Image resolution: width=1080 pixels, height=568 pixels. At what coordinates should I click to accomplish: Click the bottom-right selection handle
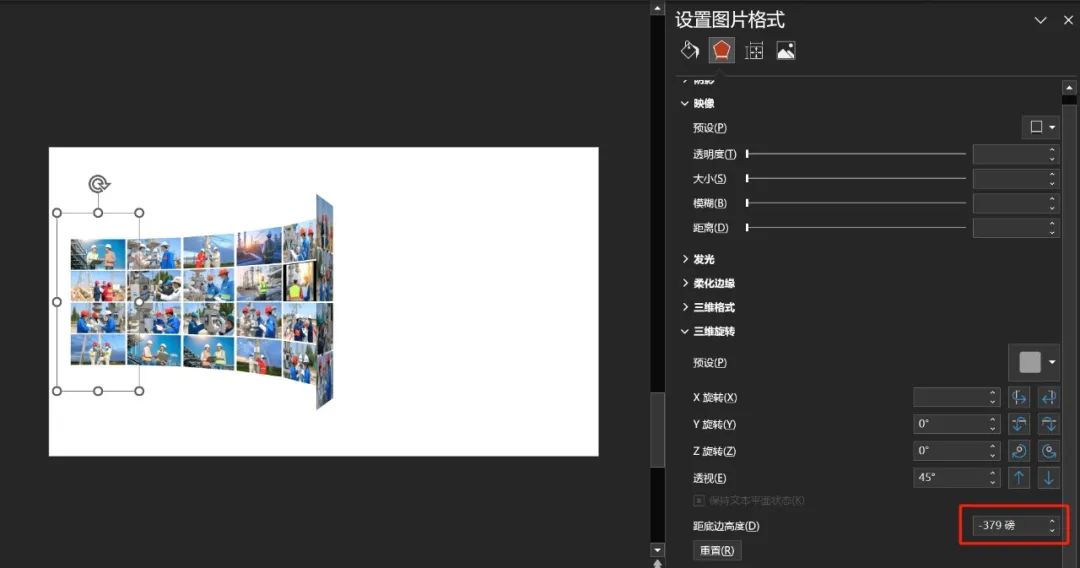click(139, 391)
